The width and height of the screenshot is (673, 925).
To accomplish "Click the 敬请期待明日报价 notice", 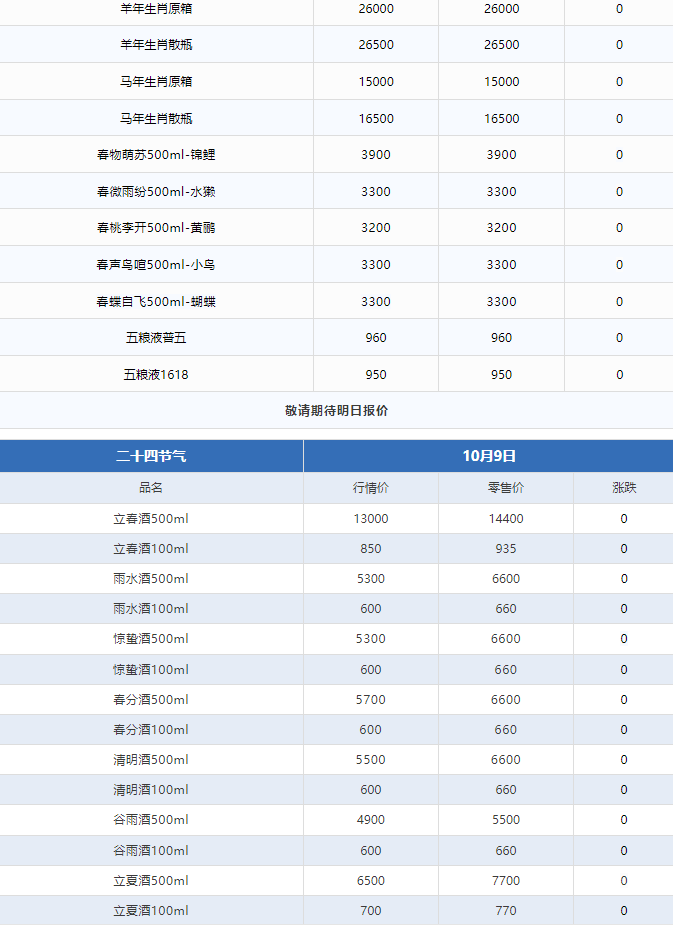I will (x=337, y=411).
